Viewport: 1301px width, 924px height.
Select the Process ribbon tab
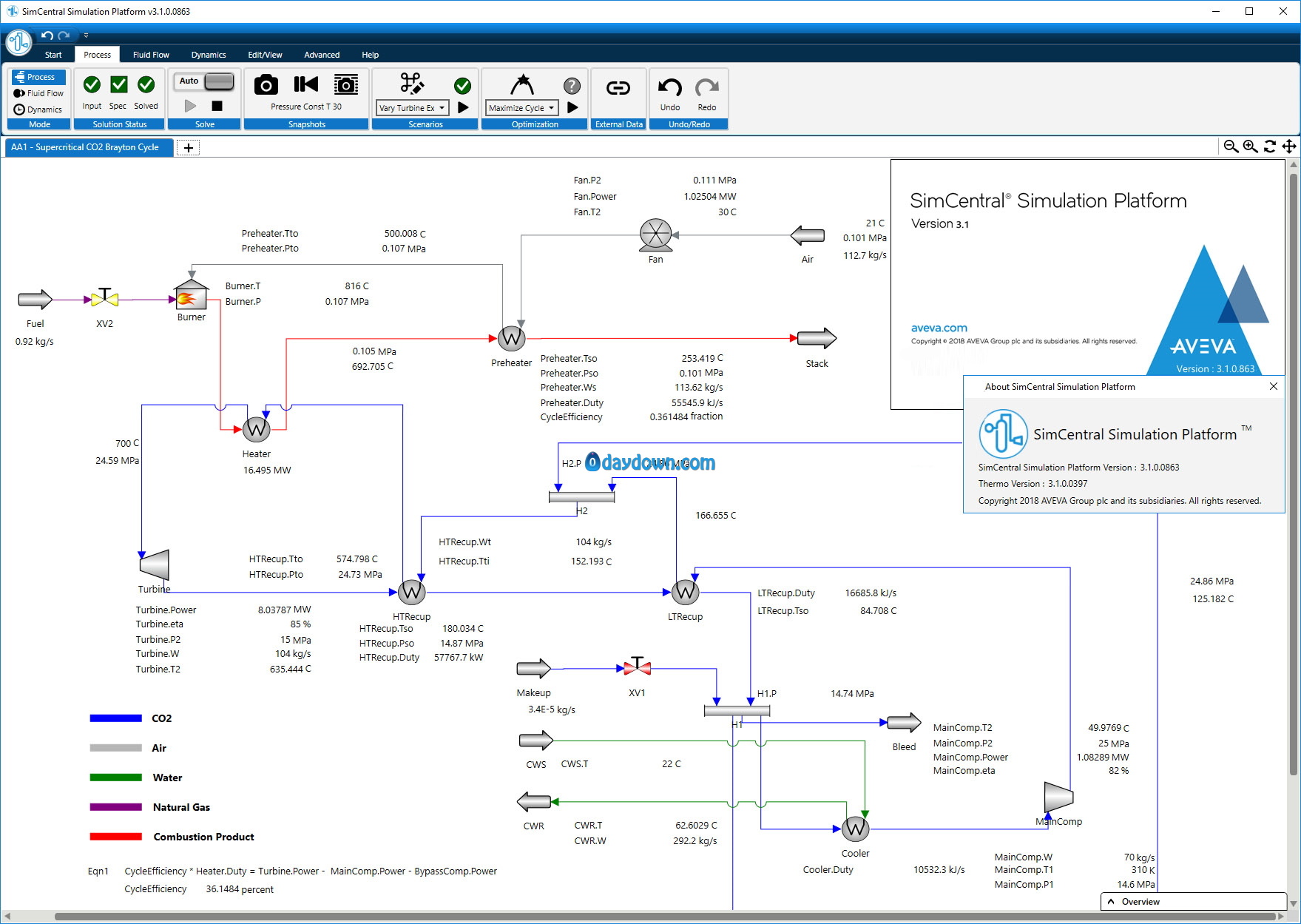(x=97, y=55)
